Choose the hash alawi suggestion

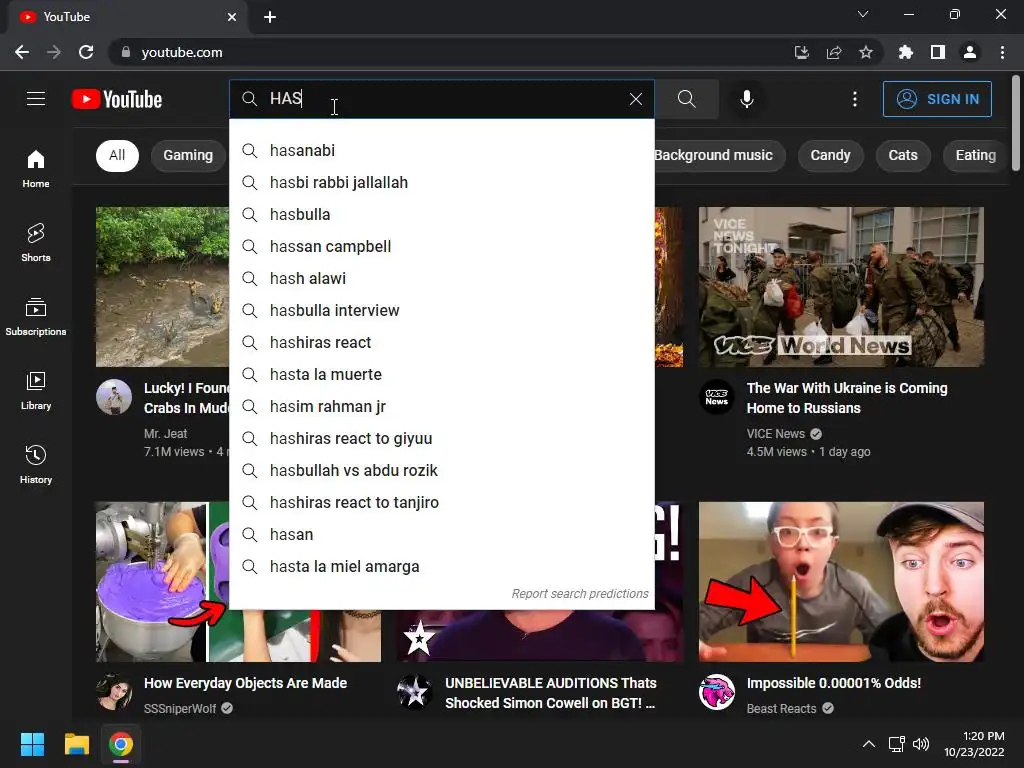[441, 278]
